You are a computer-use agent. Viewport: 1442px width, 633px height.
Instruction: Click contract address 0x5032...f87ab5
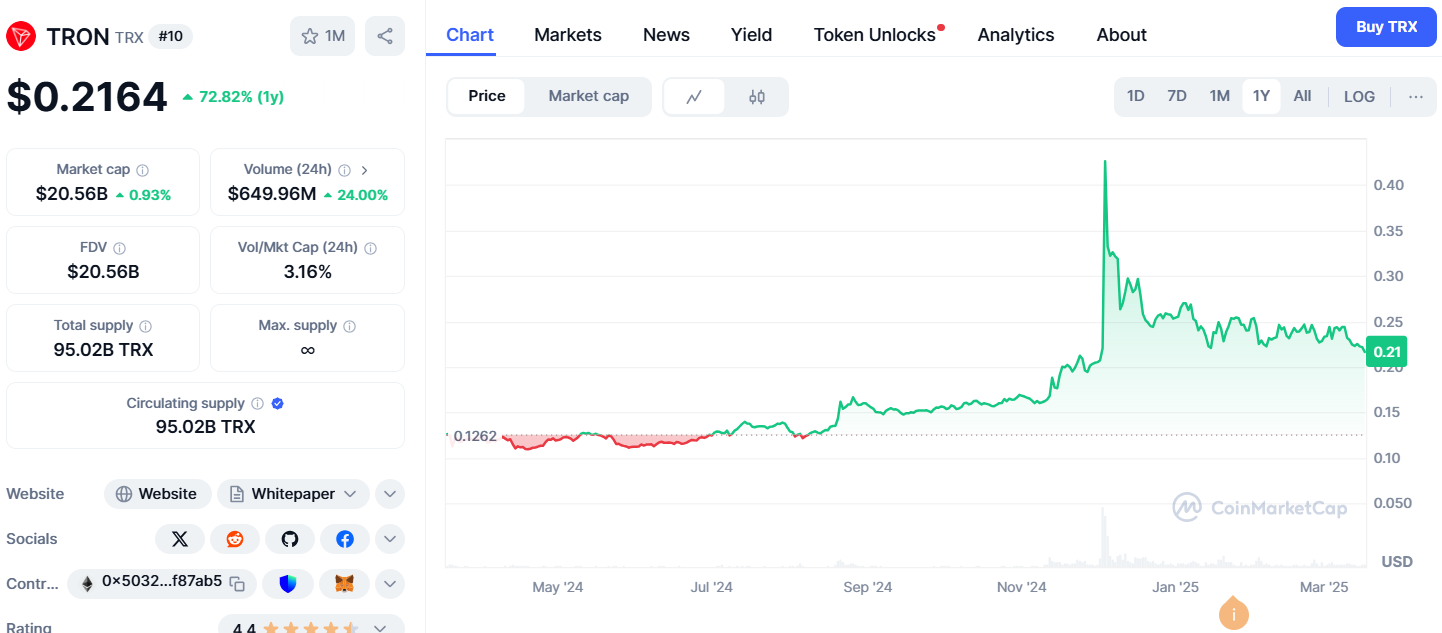[x=162, y=582]
